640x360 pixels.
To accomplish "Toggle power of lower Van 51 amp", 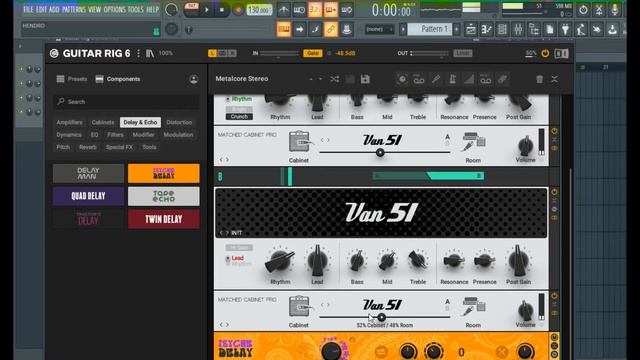I will (x=554, y=192).
